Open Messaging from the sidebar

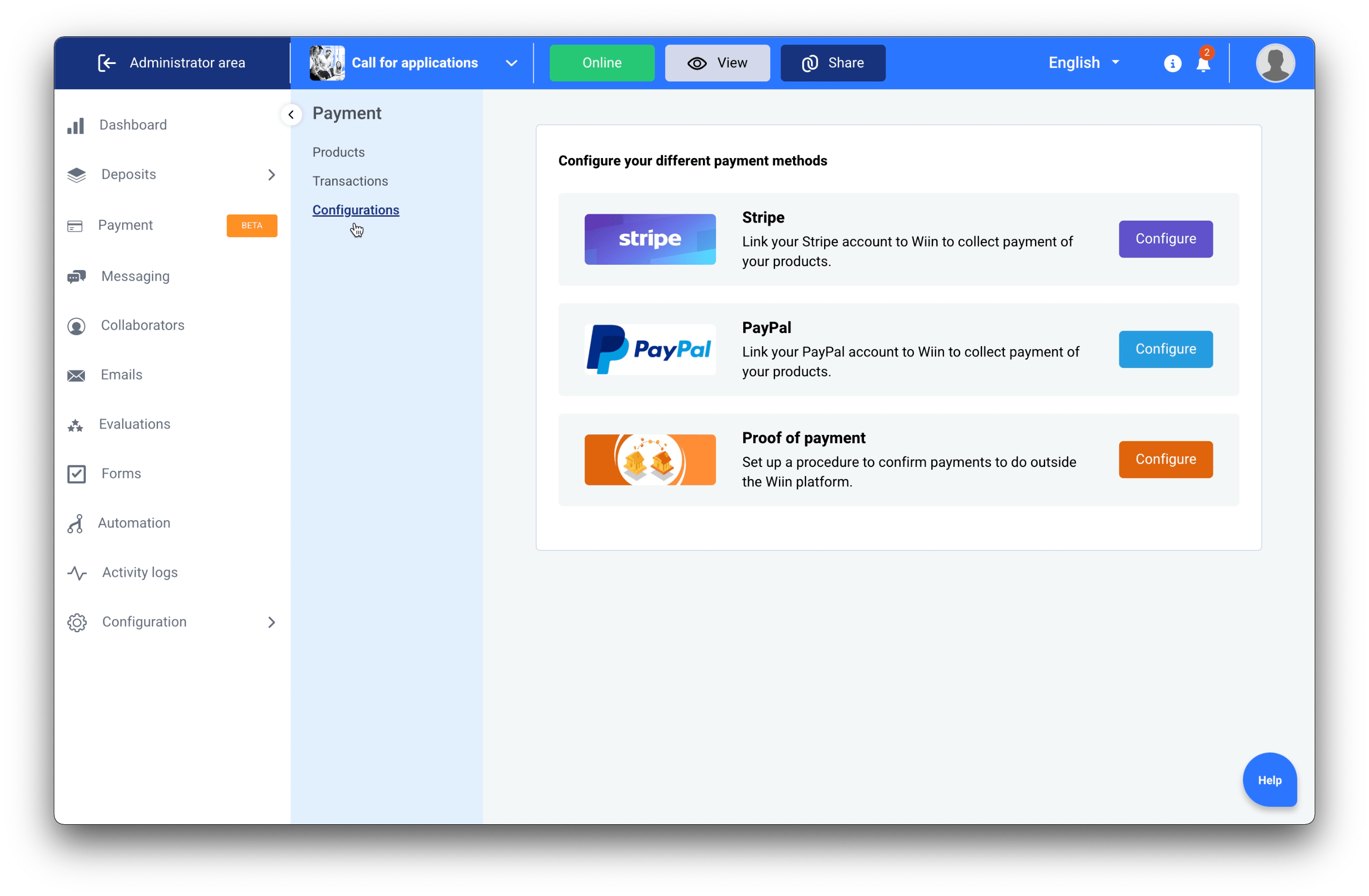click(135, 277)
